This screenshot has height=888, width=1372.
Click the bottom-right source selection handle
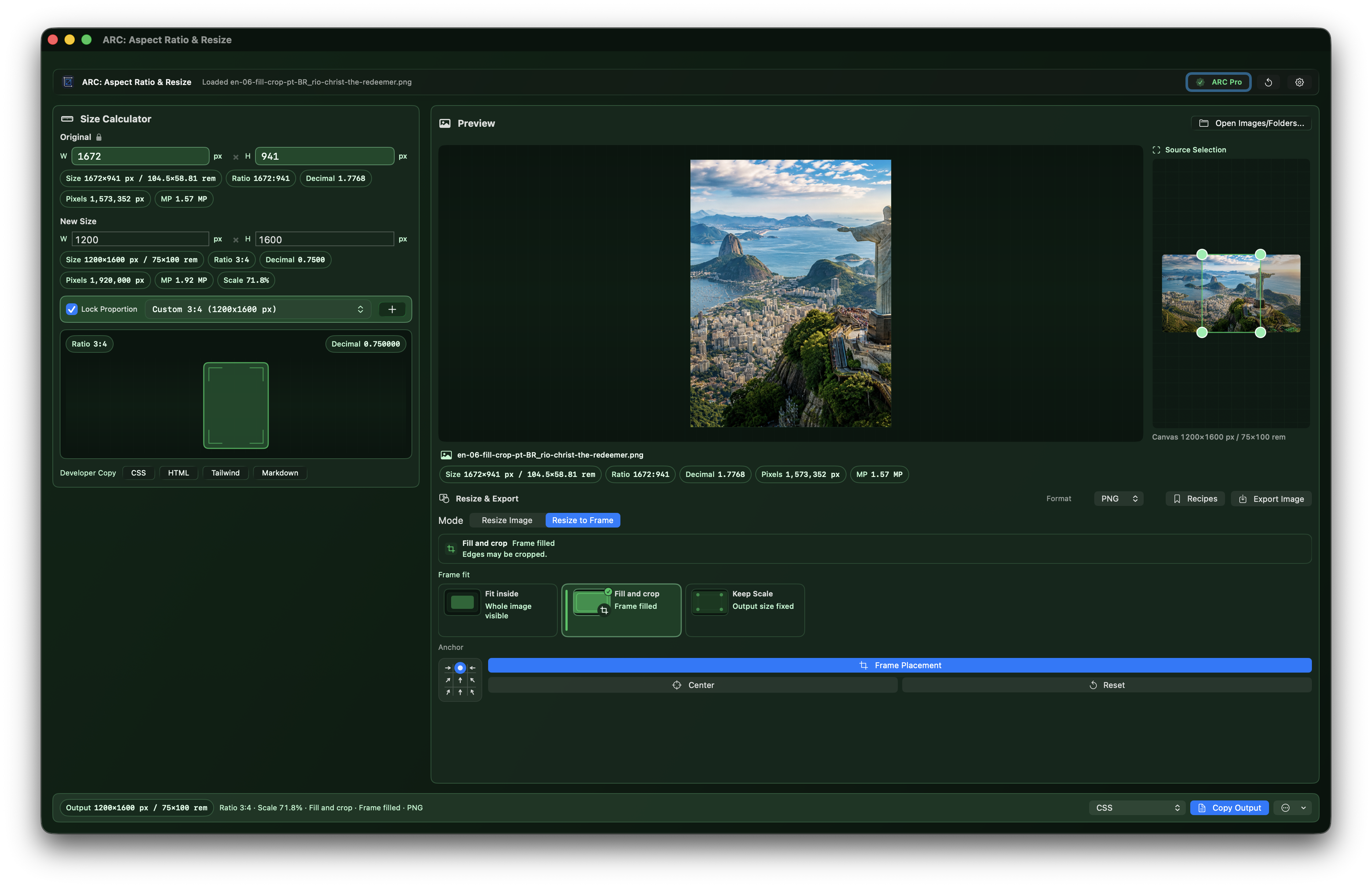(1261, 333)
